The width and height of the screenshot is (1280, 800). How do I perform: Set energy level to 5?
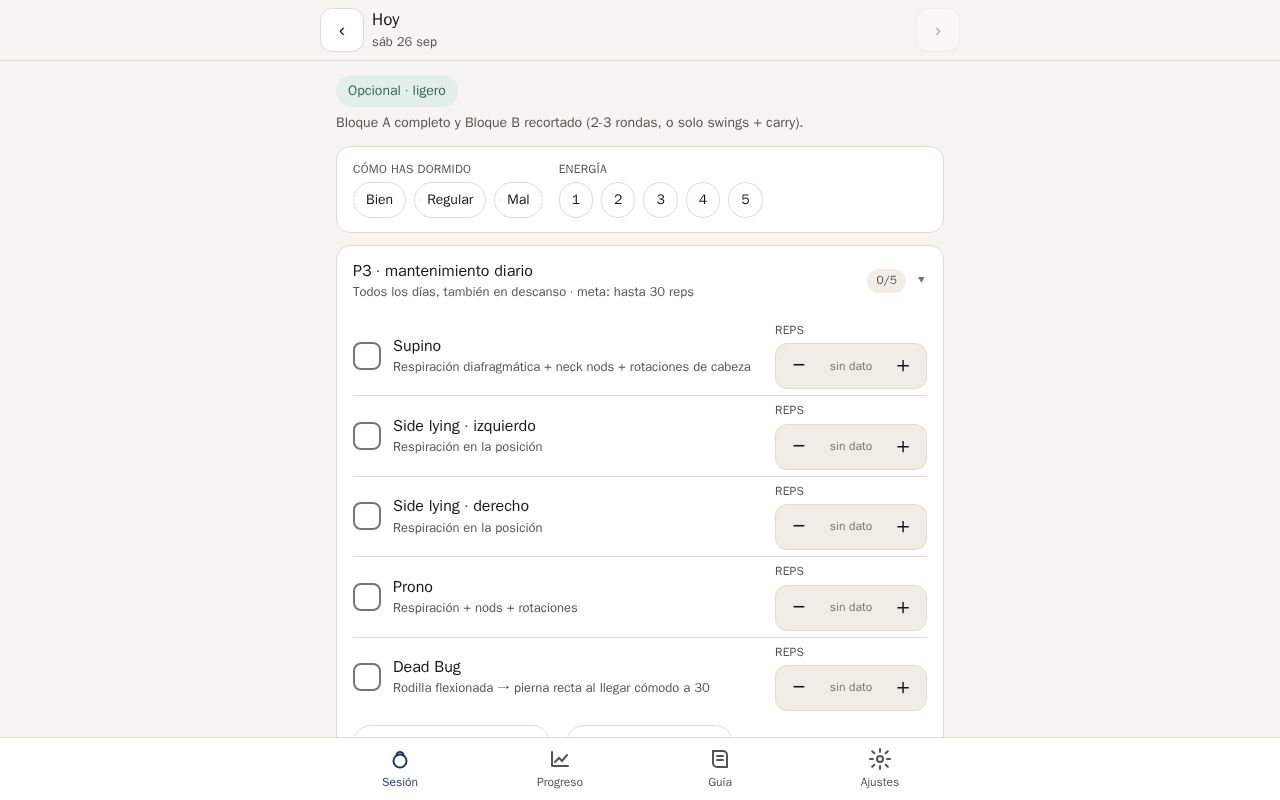[745, 200]
